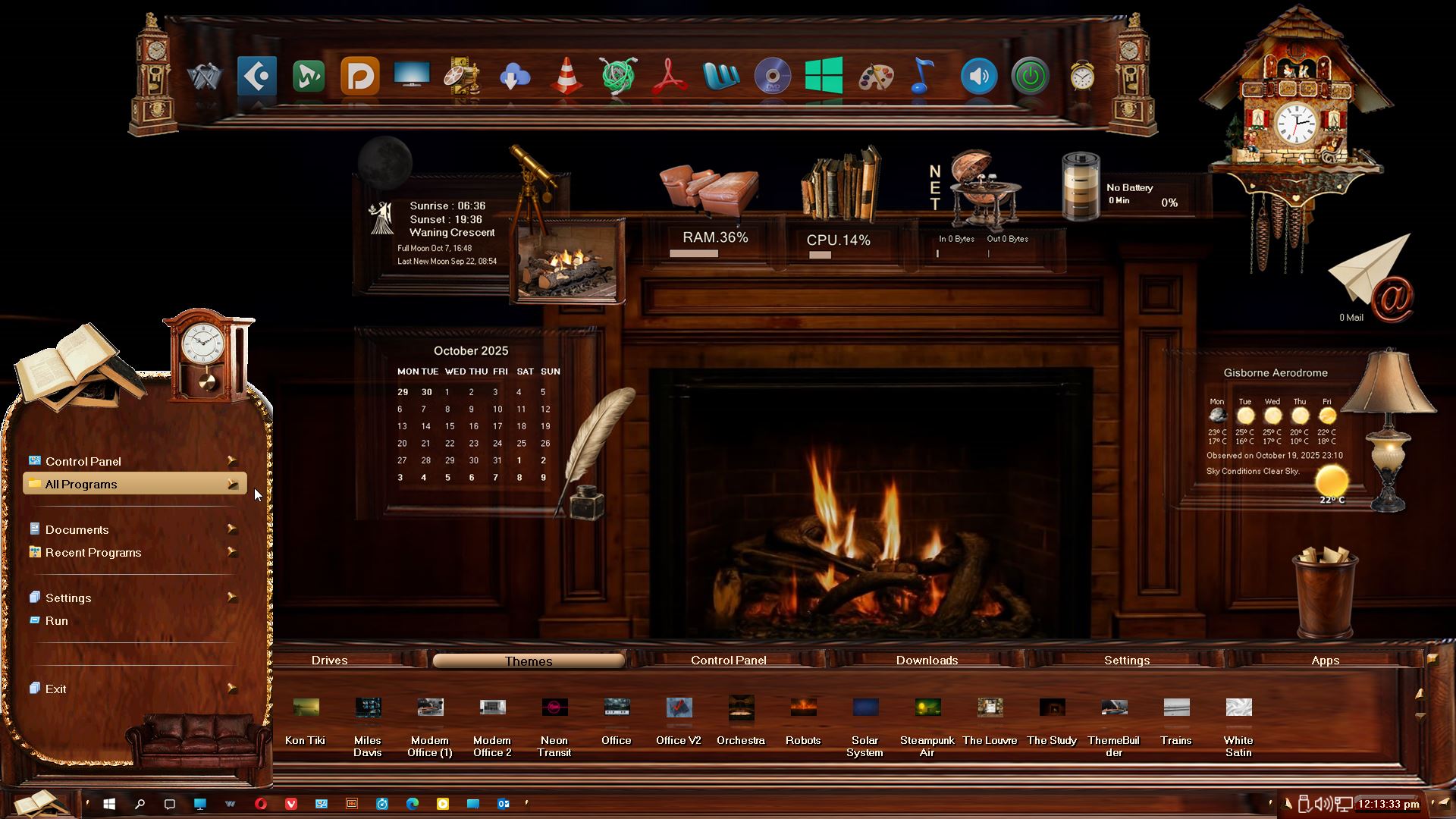Open Microsoft Edge from the taskbar

coord(413,804)
